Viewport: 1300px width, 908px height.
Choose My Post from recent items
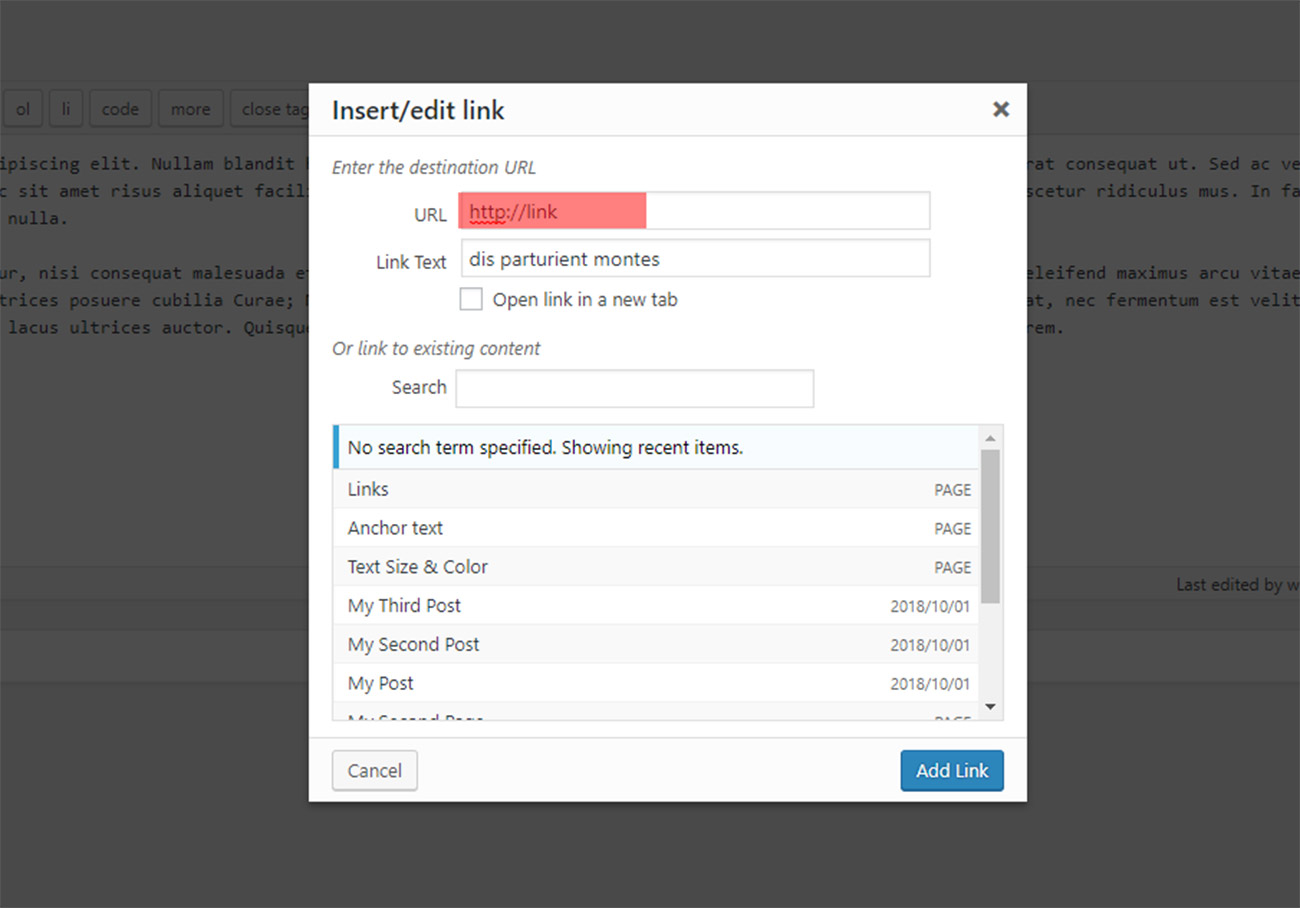[x=655, y=684]
